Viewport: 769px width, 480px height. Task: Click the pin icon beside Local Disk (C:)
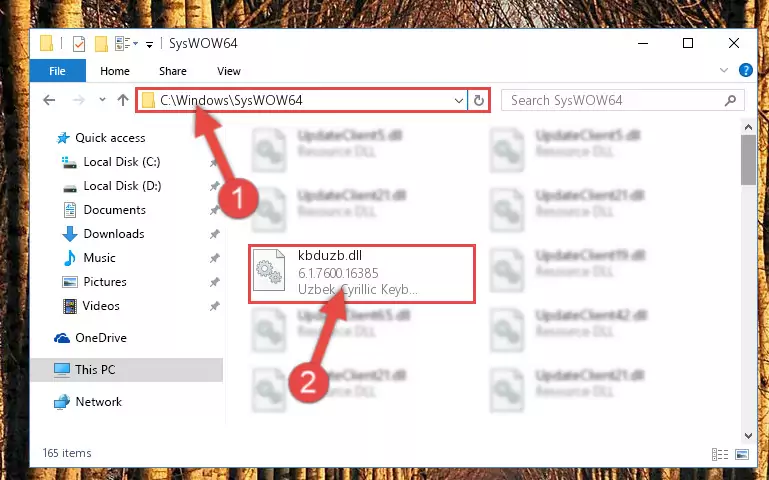coord(214,163)
